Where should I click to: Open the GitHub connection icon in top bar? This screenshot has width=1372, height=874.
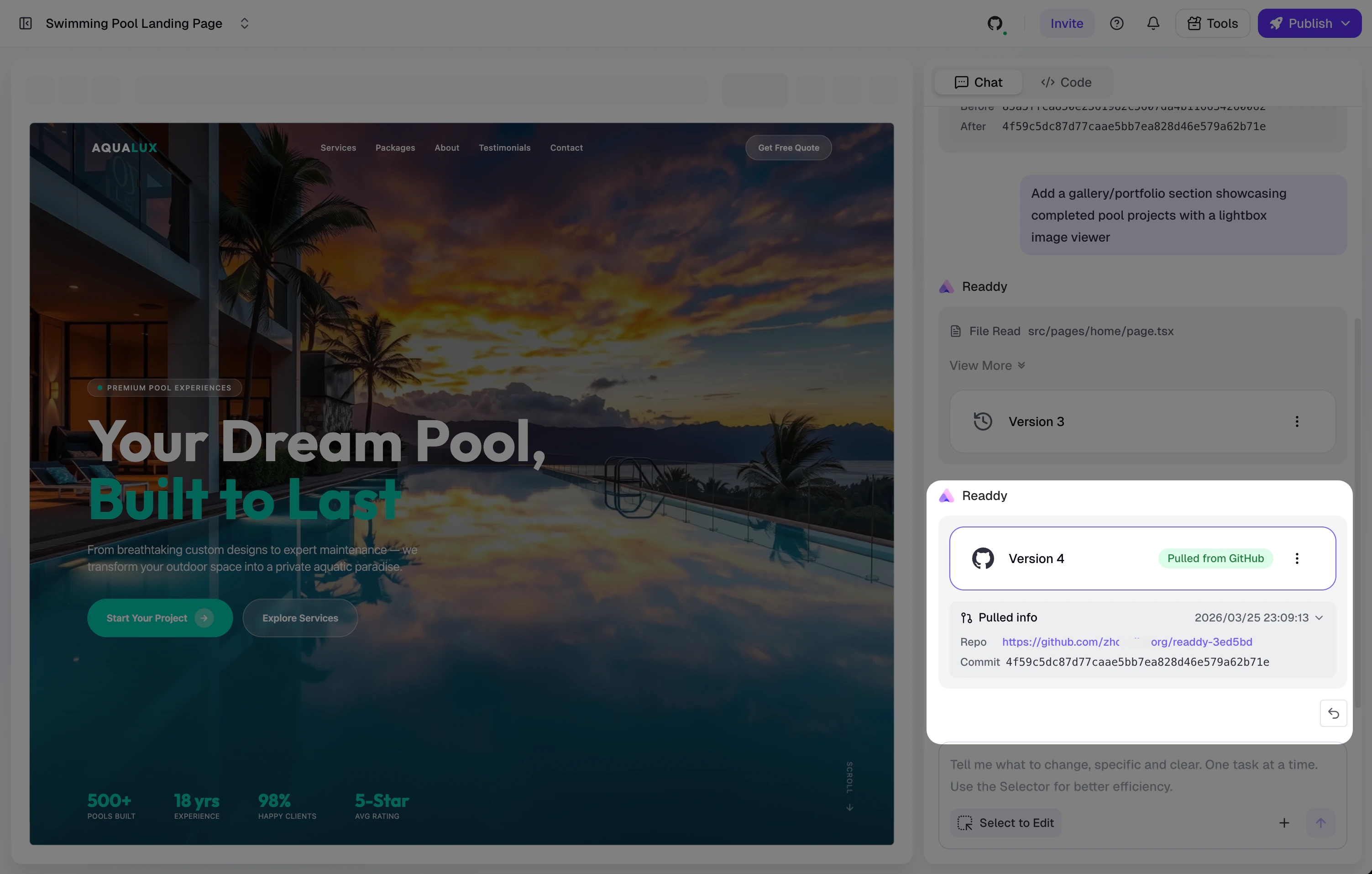click(996, 23)
